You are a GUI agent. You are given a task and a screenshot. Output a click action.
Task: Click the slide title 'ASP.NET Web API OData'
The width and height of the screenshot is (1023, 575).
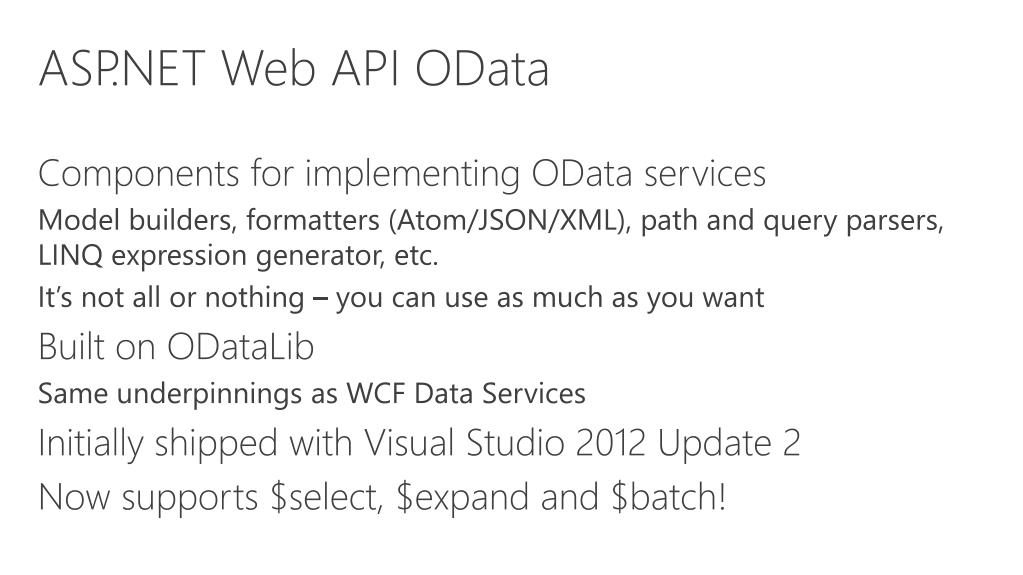[x=294, y=69]
